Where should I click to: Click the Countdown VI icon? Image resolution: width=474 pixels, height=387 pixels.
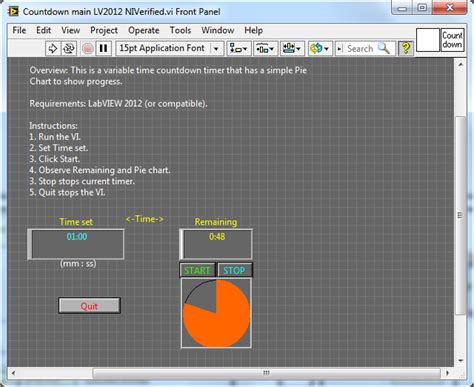[x=452, y=40]
